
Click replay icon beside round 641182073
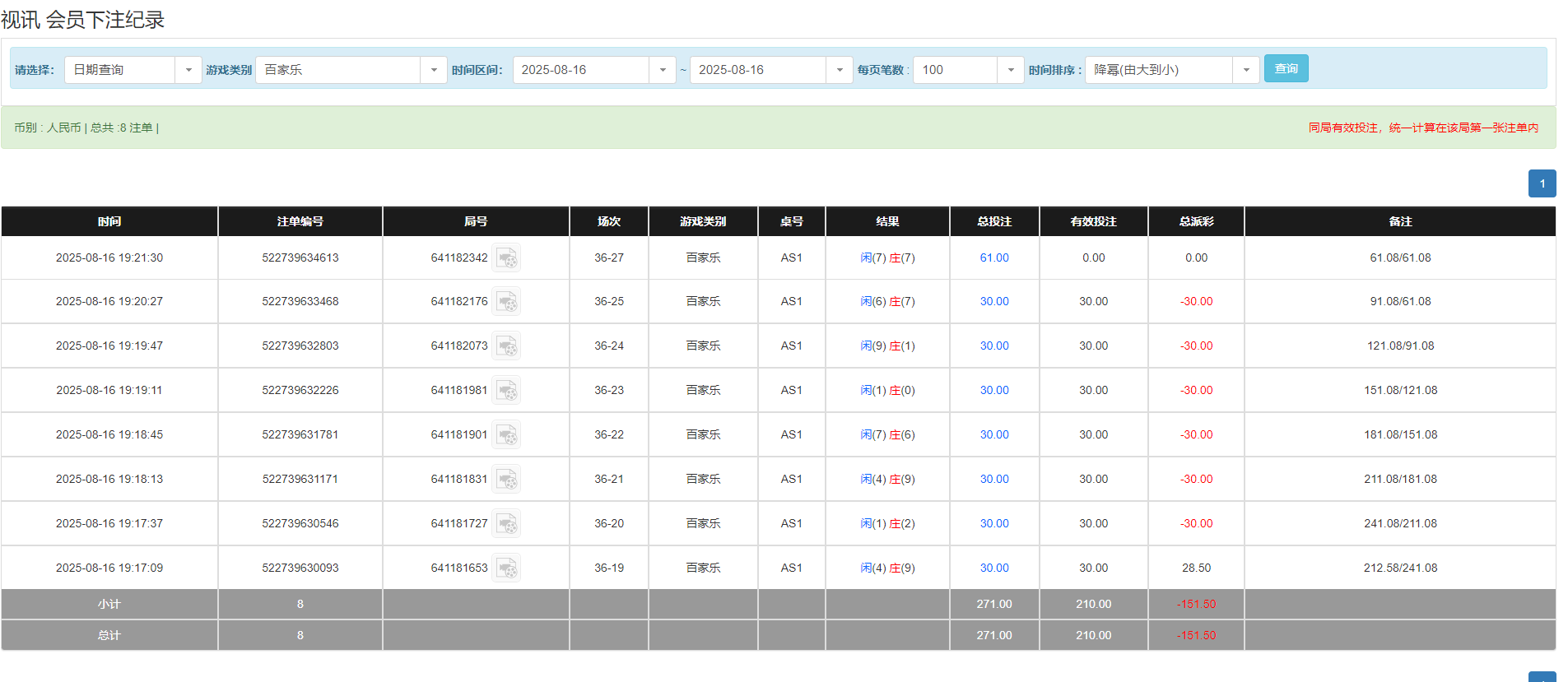point(506,346)
